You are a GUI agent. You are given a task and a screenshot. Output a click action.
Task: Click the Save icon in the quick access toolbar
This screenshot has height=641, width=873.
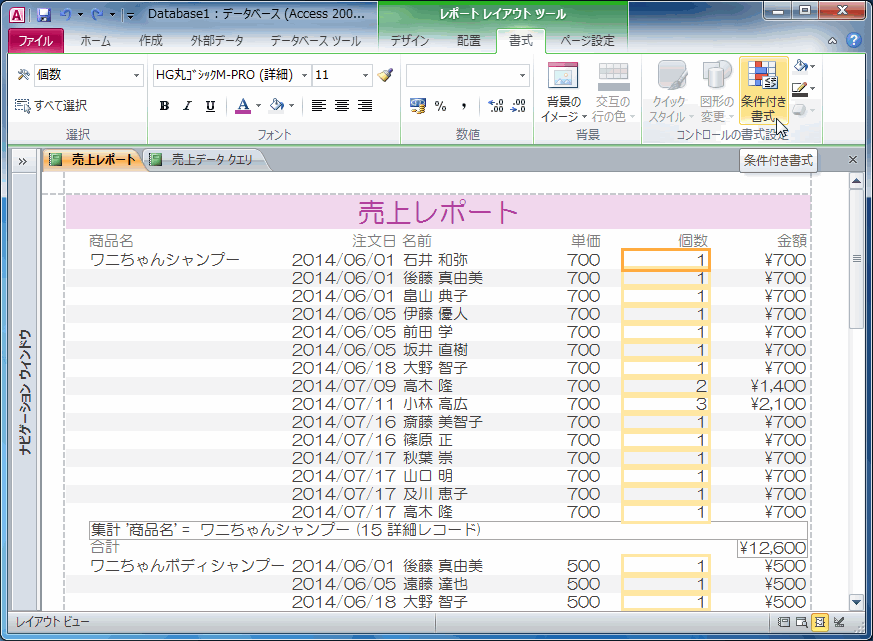pos(43,15)
